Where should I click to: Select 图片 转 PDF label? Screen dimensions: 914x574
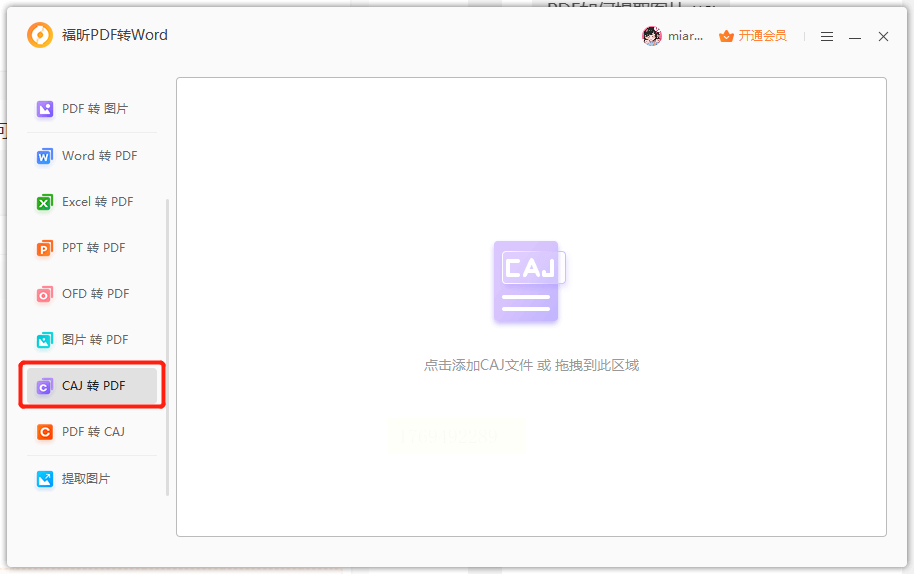[95, 340]
